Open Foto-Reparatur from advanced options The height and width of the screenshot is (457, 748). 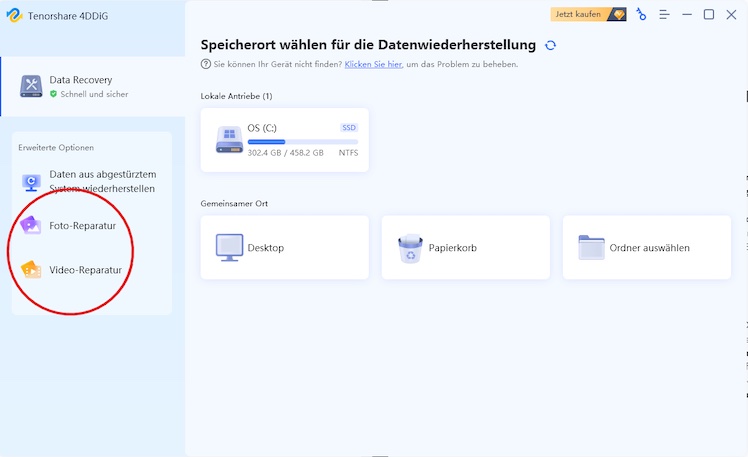tap(82, 226)
